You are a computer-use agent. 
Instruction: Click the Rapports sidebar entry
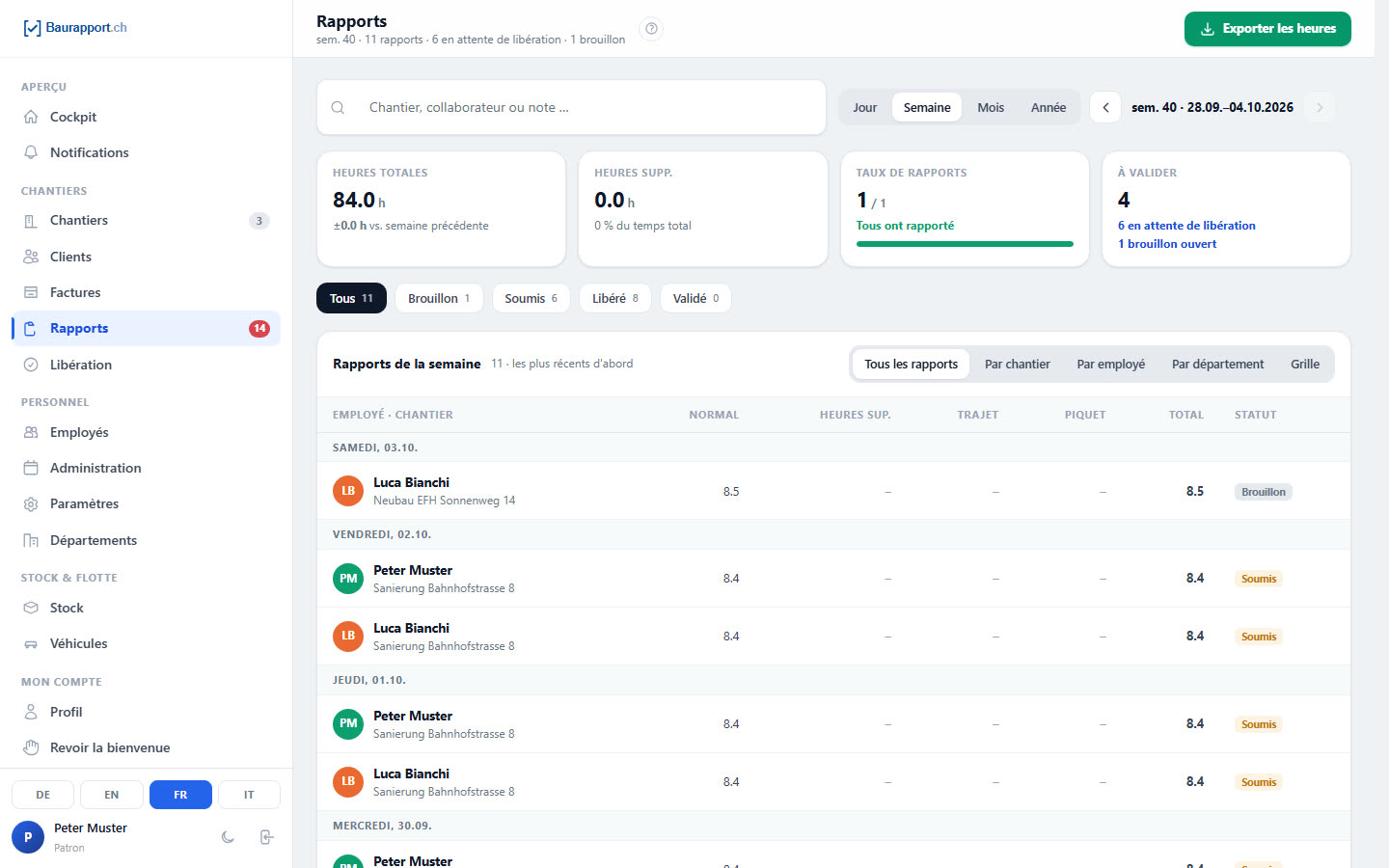pos(147,328)
